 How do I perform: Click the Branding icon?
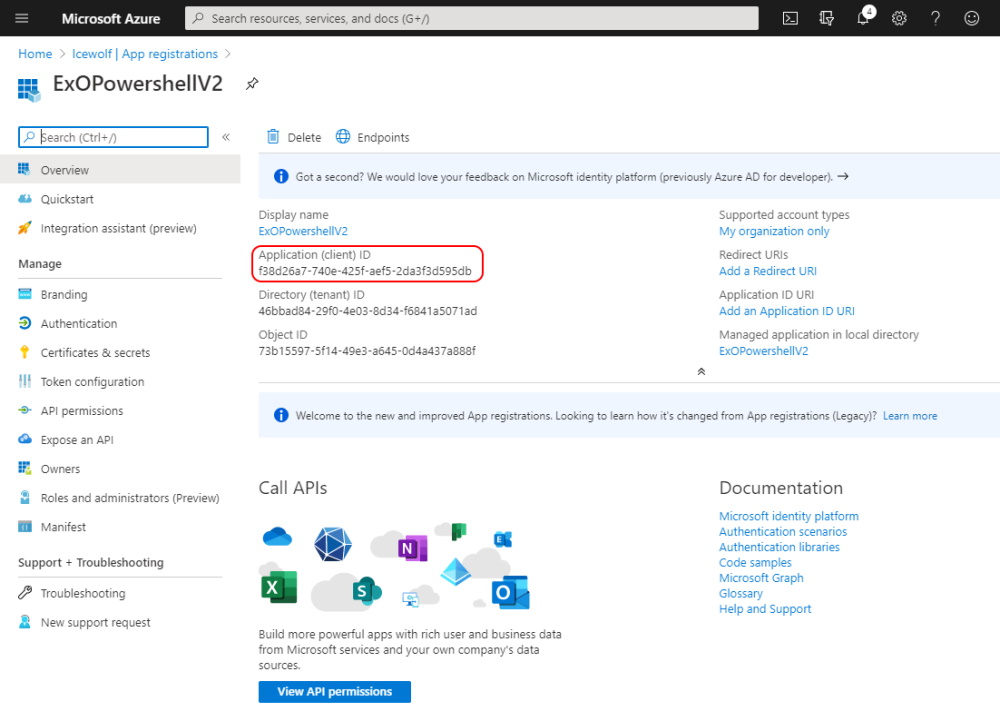(x=25, y=294)
